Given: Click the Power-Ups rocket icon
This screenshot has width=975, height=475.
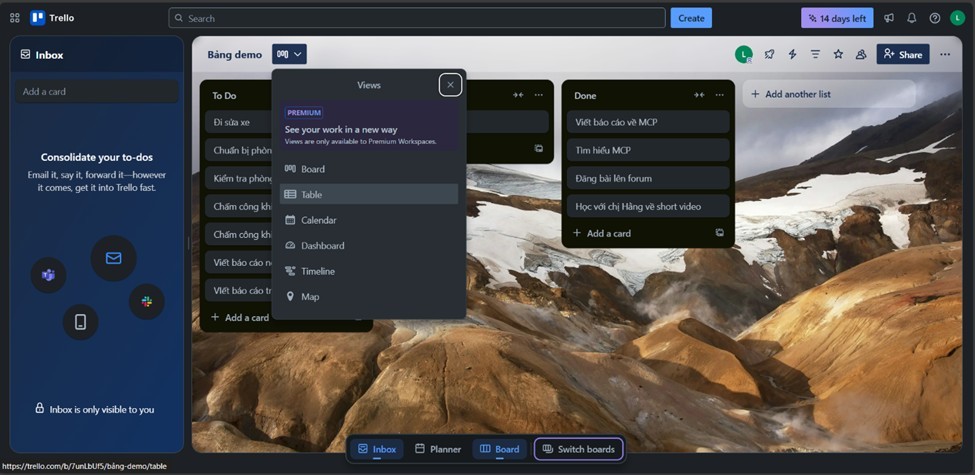Looking at the screenshot, I should [x=769, y=54].
